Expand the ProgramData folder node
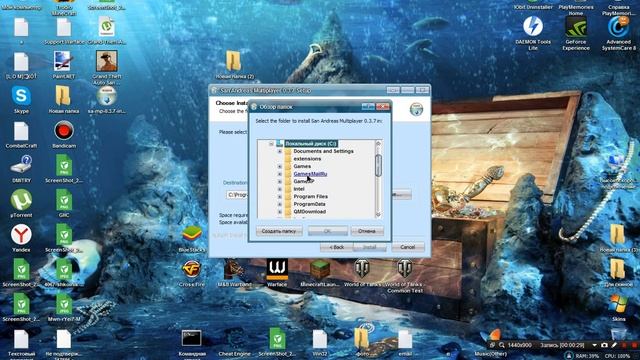 (x=280, y=204)
